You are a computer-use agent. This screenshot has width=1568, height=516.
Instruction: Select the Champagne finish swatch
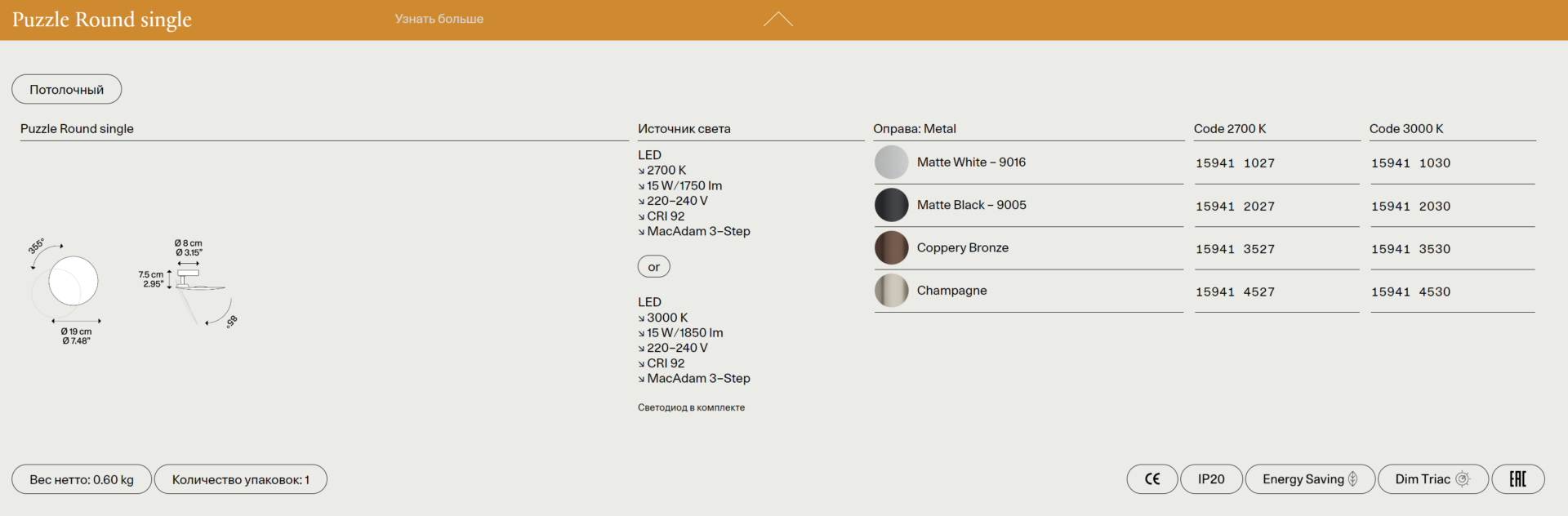891,291
